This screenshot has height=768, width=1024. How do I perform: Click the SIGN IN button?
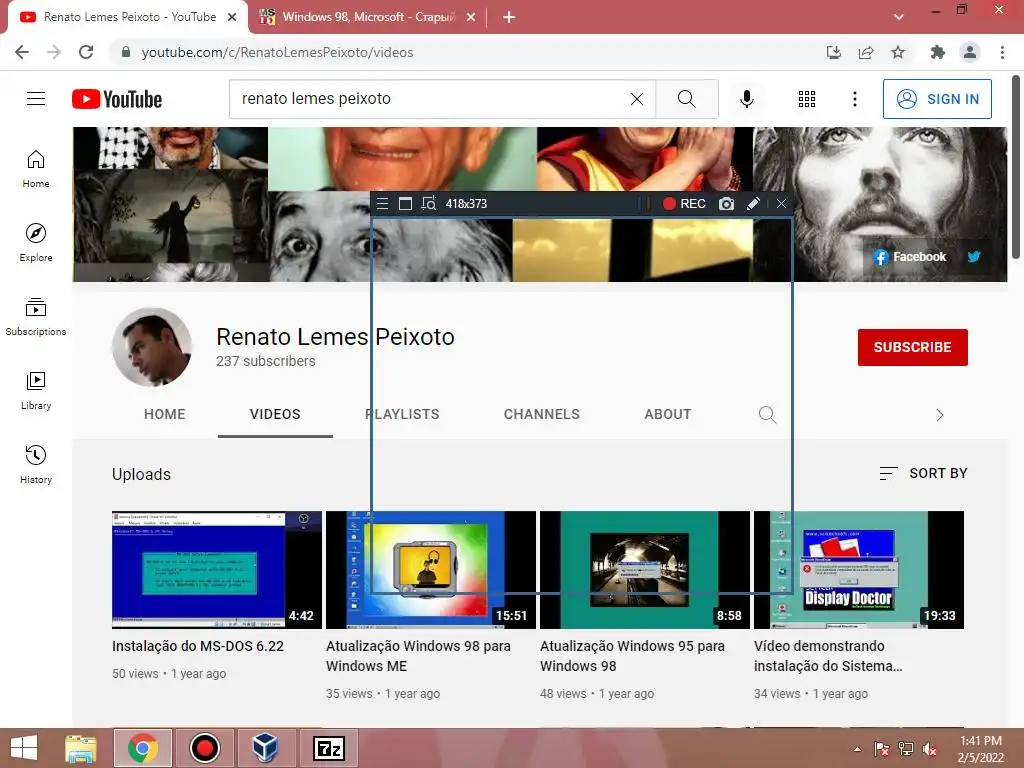(937, 99)
